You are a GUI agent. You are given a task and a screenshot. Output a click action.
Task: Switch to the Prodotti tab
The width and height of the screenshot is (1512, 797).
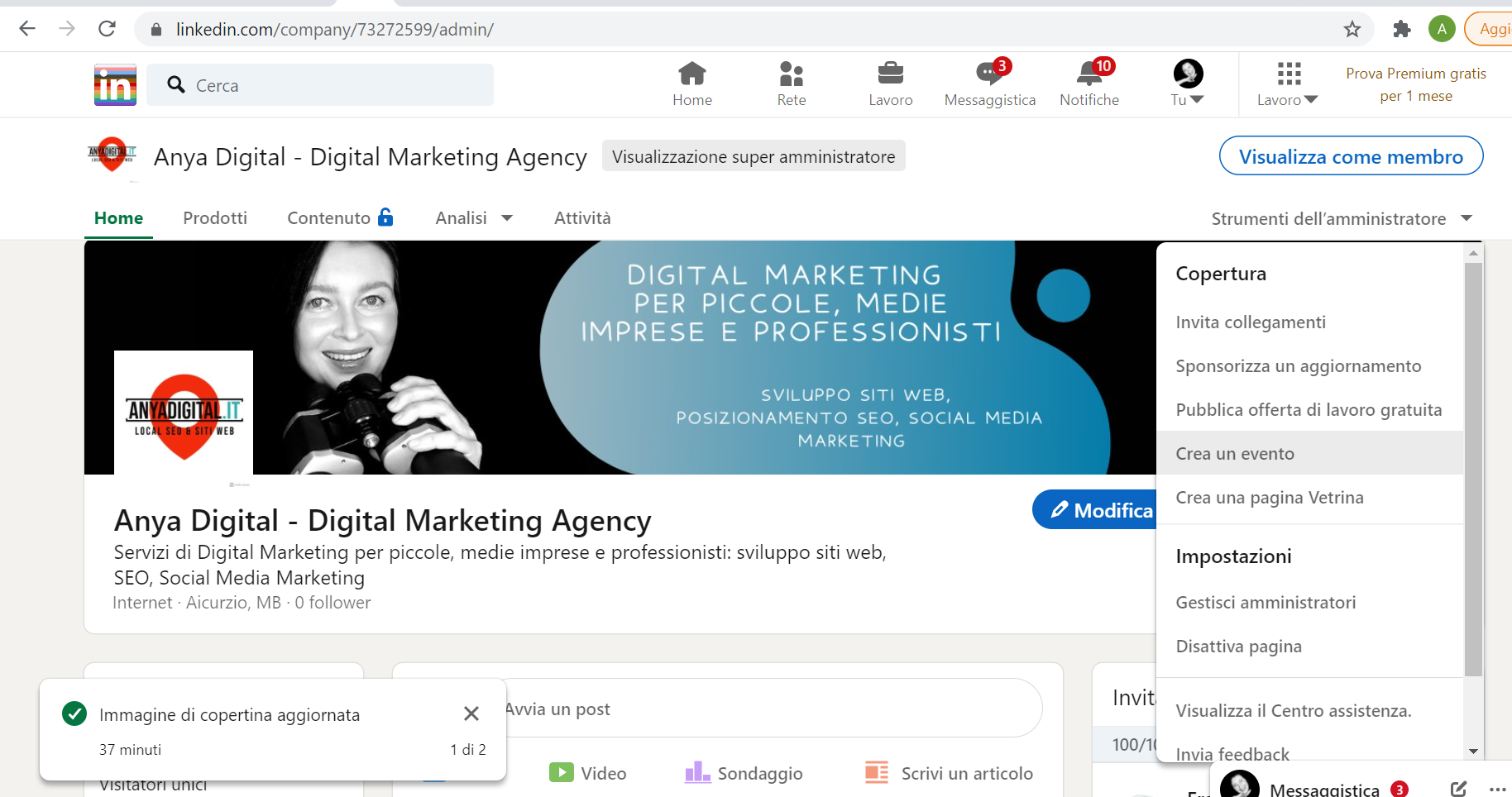[x=215, y=218]
